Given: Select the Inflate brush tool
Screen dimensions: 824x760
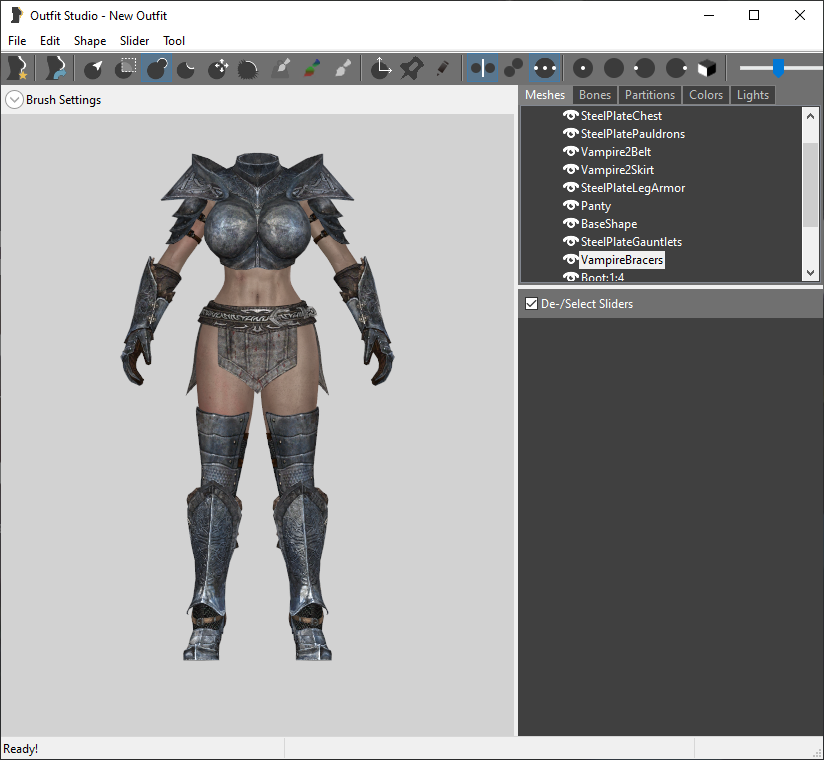Looking at the screenshot, I should tap(157, 68).
